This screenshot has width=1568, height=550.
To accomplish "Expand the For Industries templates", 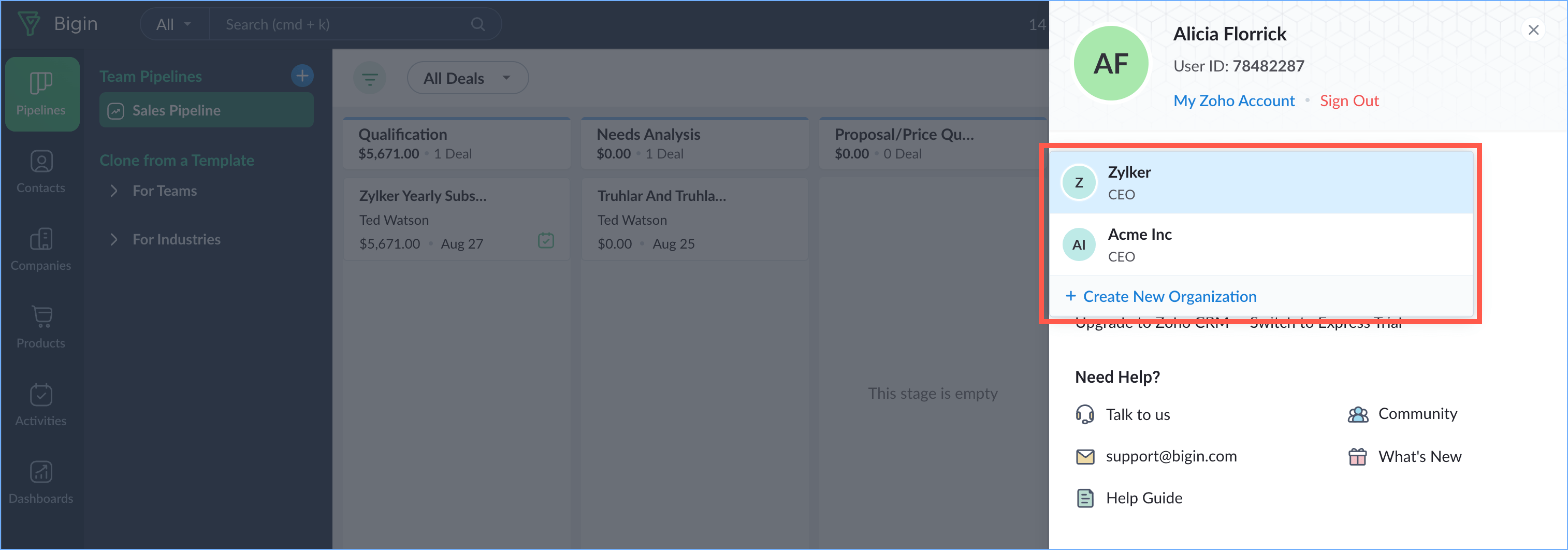I will point(114,239).
